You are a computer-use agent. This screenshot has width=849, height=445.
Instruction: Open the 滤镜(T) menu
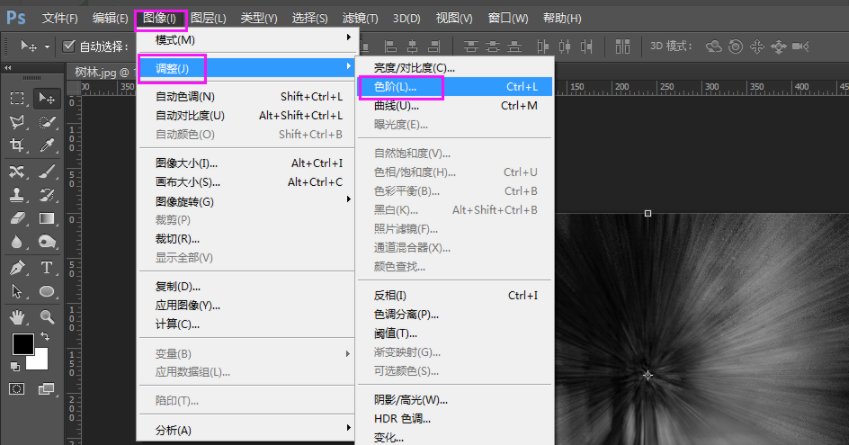pos(360,18)
